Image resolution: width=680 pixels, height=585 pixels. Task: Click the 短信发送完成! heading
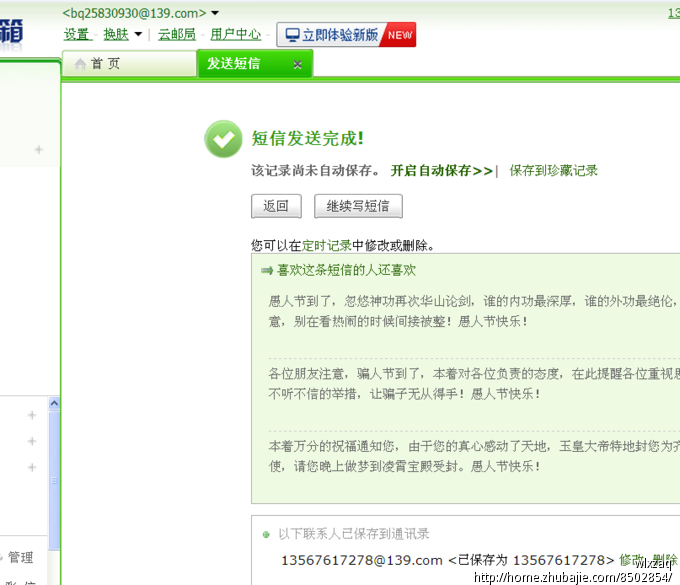tap(307, 139)
